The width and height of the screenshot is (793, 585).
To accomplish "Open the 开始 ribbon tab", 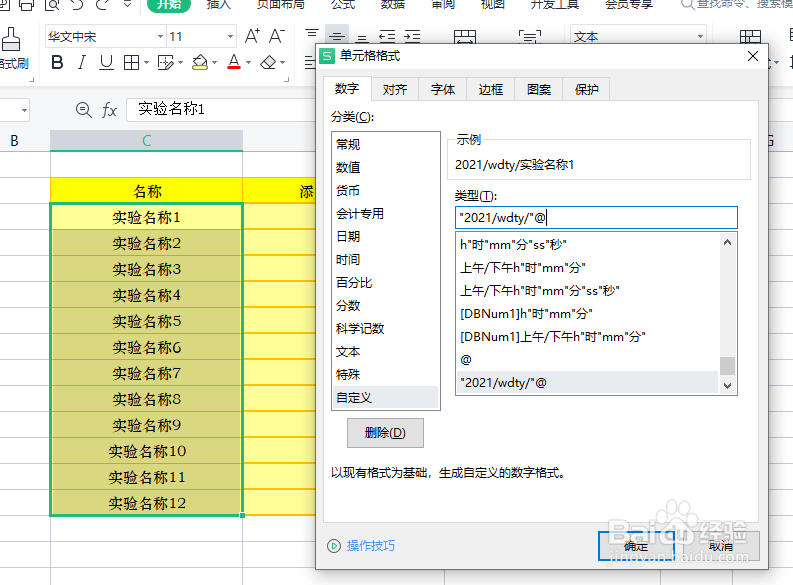I will click(169, 5).
